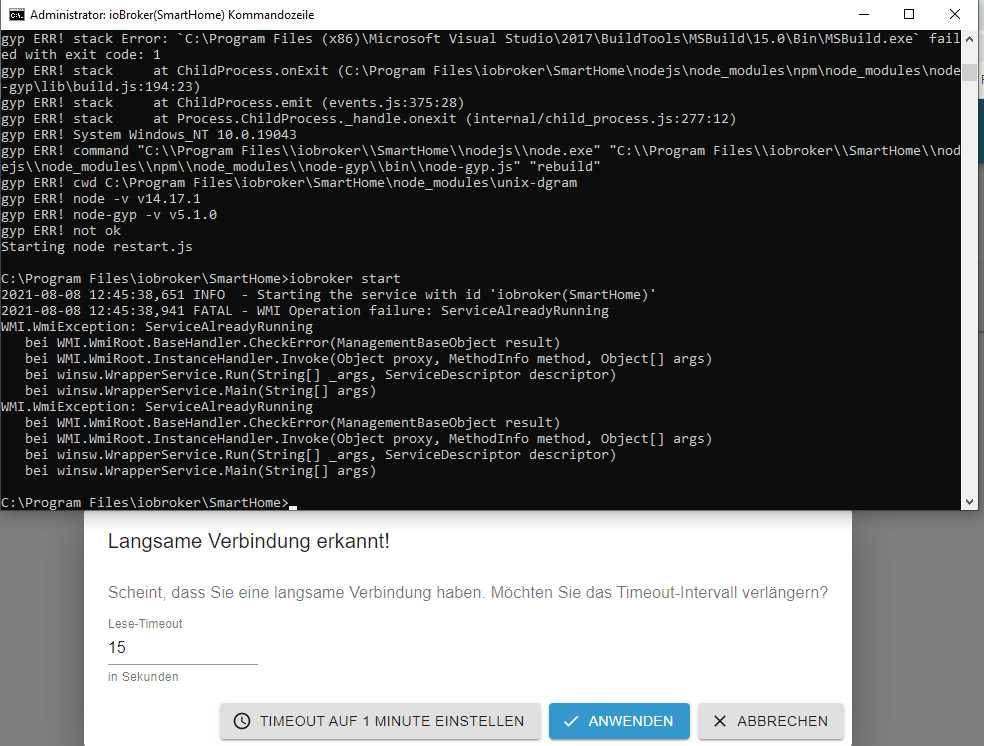Image resolution: width=984 pixels, height=746 pixels.
Task: Click the Lese-Timeout input field
Action: [183, 647]
